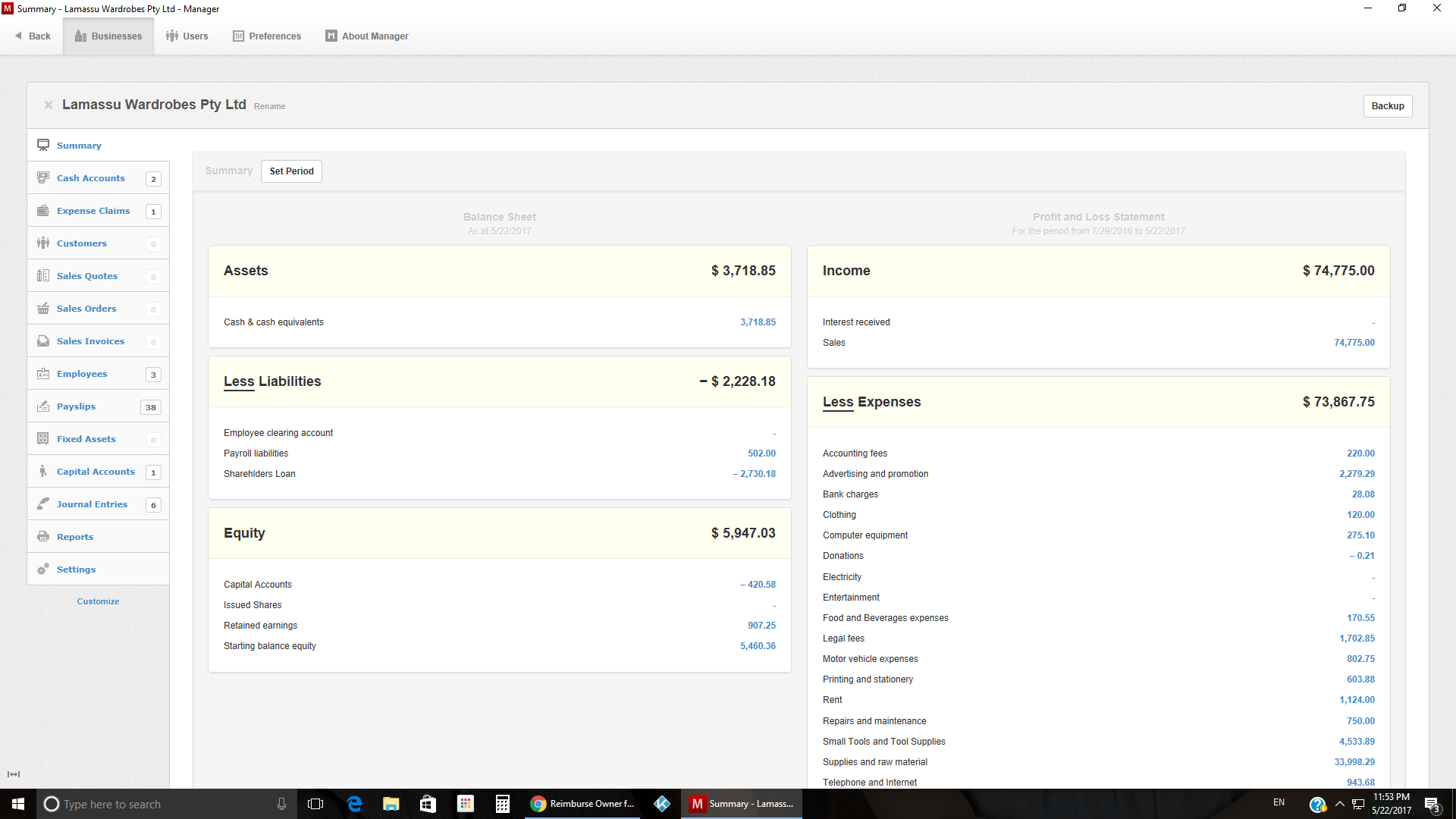The image size is (1456, 819).
Task: Open the About Manager tab
Action: 367,36
